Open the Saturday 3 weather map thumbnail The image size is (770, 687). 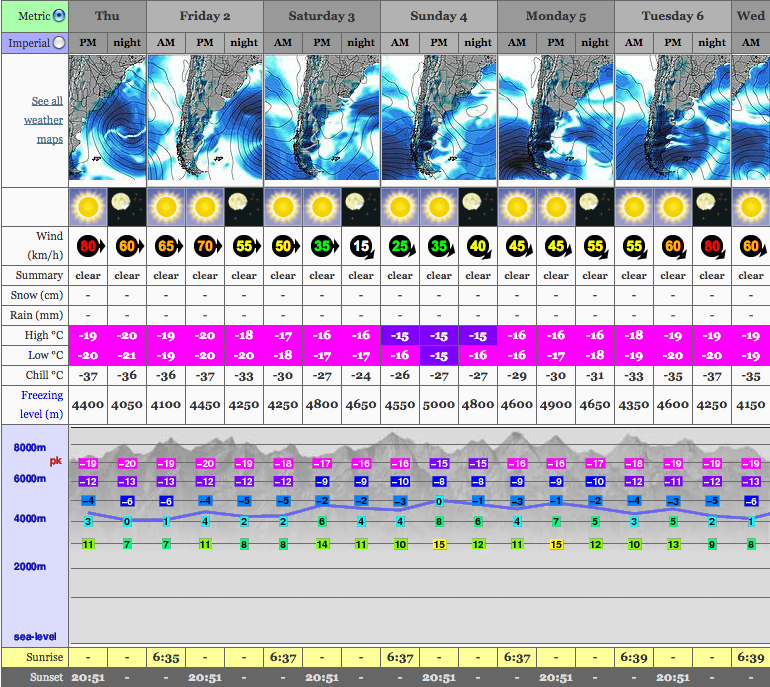pyautogui.click(x=322, y=118)
